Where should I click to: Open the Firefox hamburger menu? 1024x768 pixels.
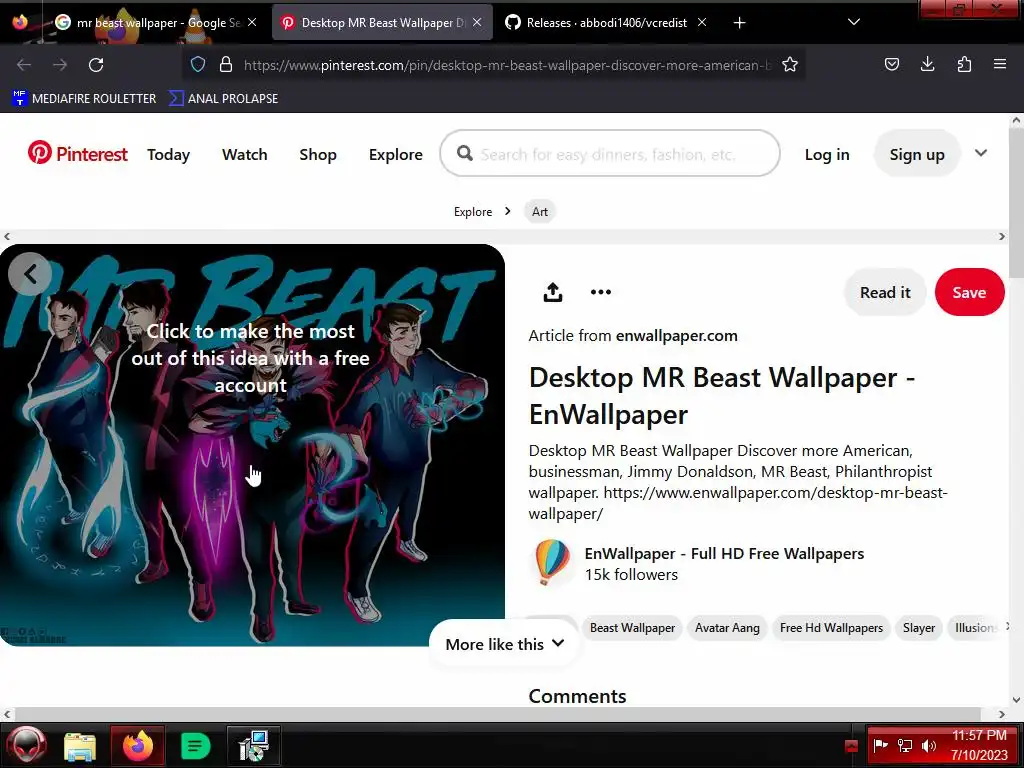[x=999, y=64]
